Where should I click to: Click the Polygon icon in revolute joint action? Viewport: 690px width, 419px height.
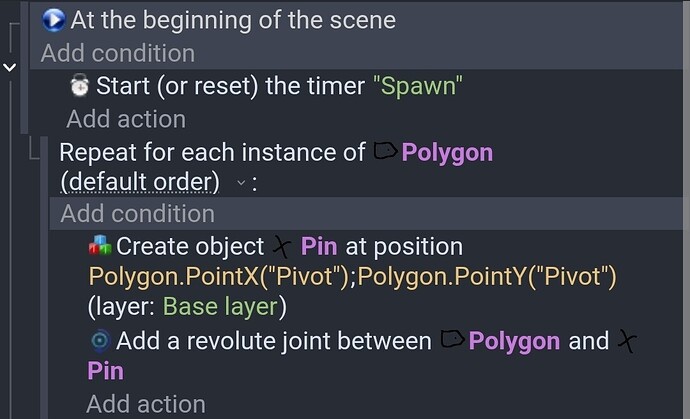[451, 340]
